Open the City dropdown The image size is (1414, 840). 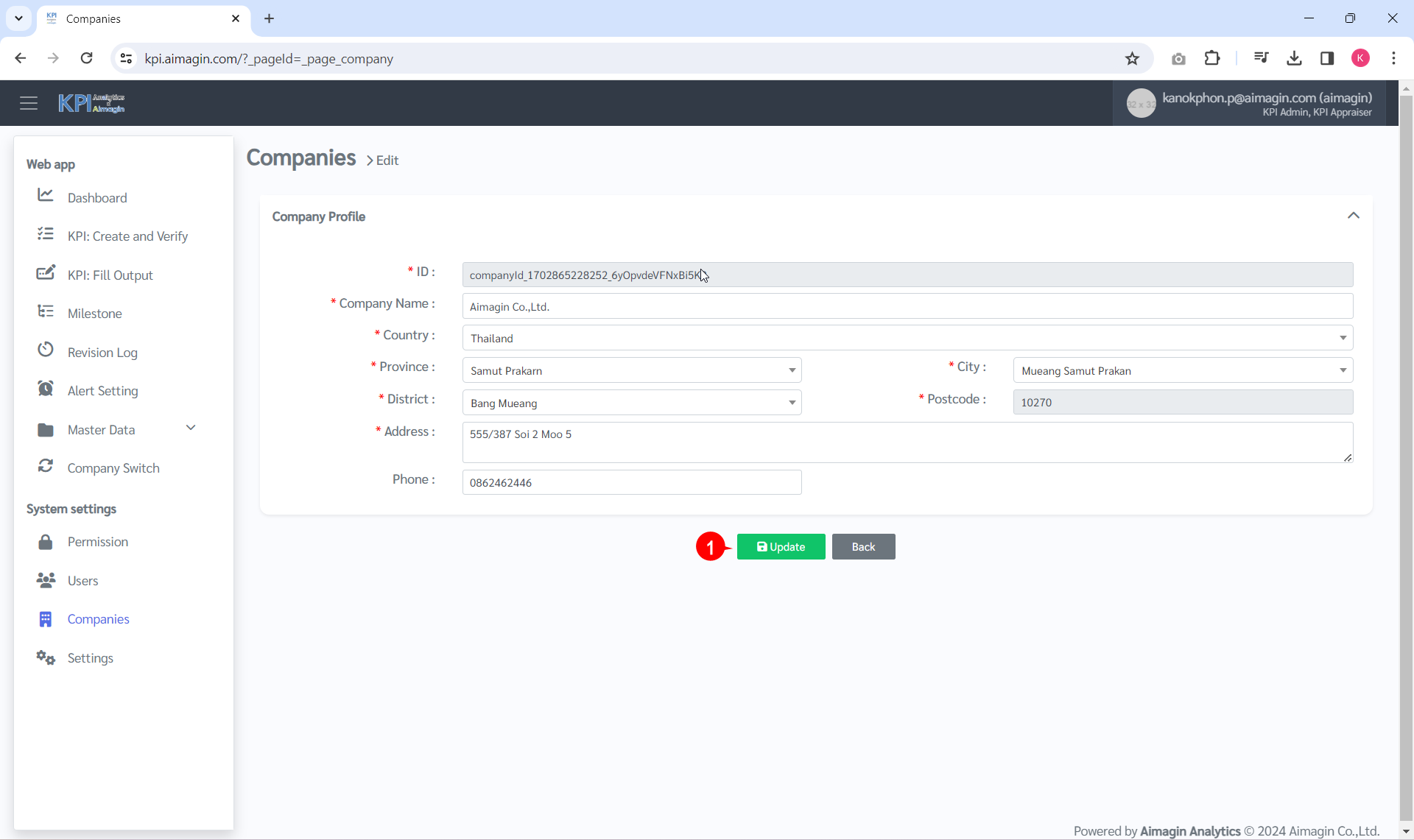click(x=1182, y=370)
